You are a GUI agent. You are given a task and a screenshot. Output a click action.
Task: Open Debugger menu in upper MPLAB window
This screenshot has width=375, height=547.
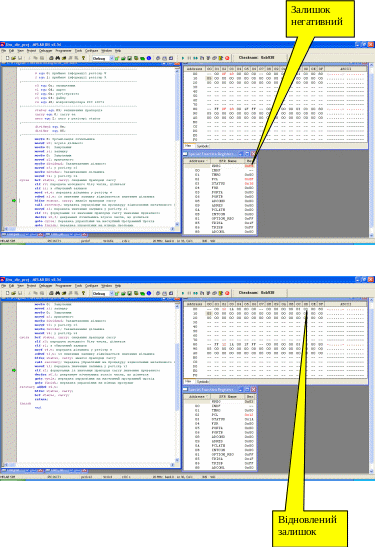click(45, 51)
